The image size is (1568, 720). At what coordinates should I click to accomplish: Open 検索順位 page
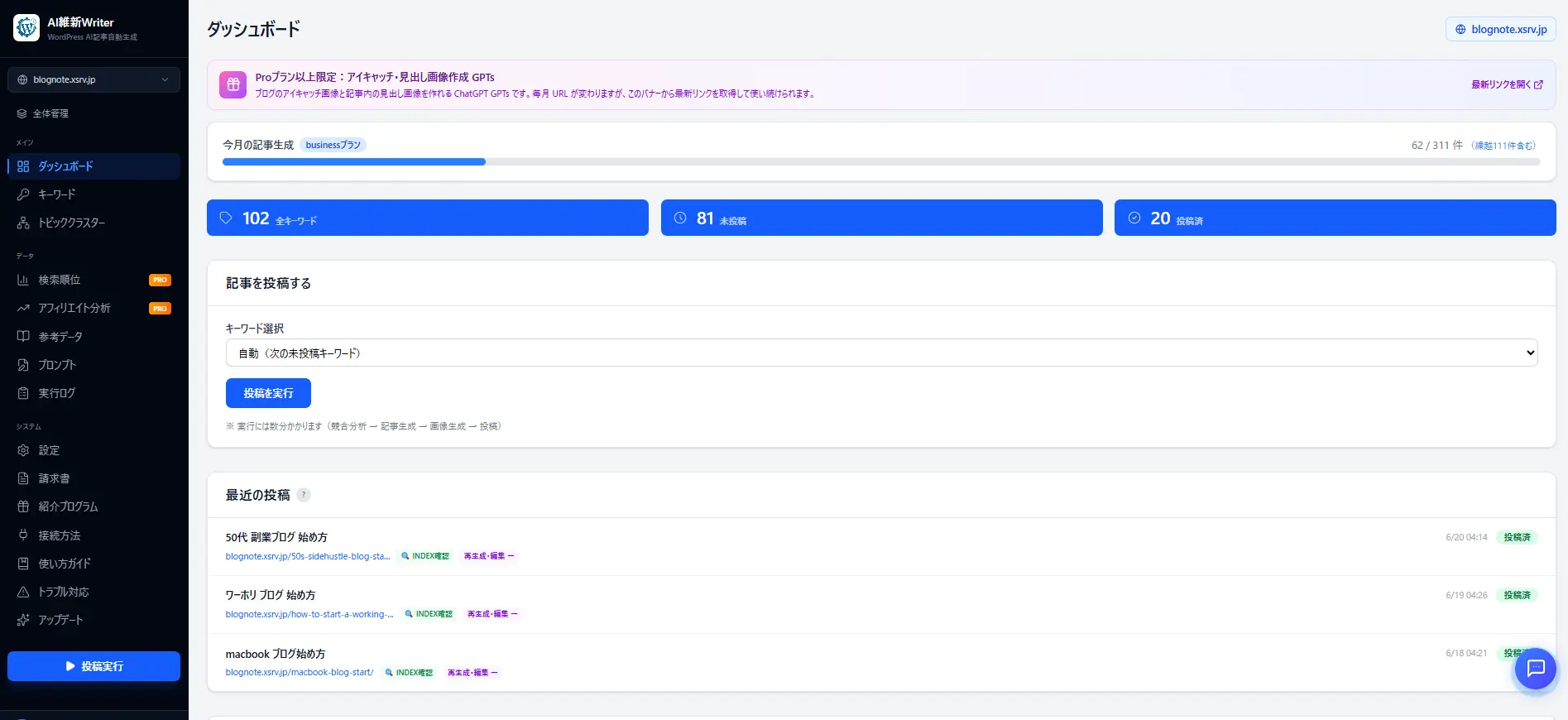click(94, 280)
